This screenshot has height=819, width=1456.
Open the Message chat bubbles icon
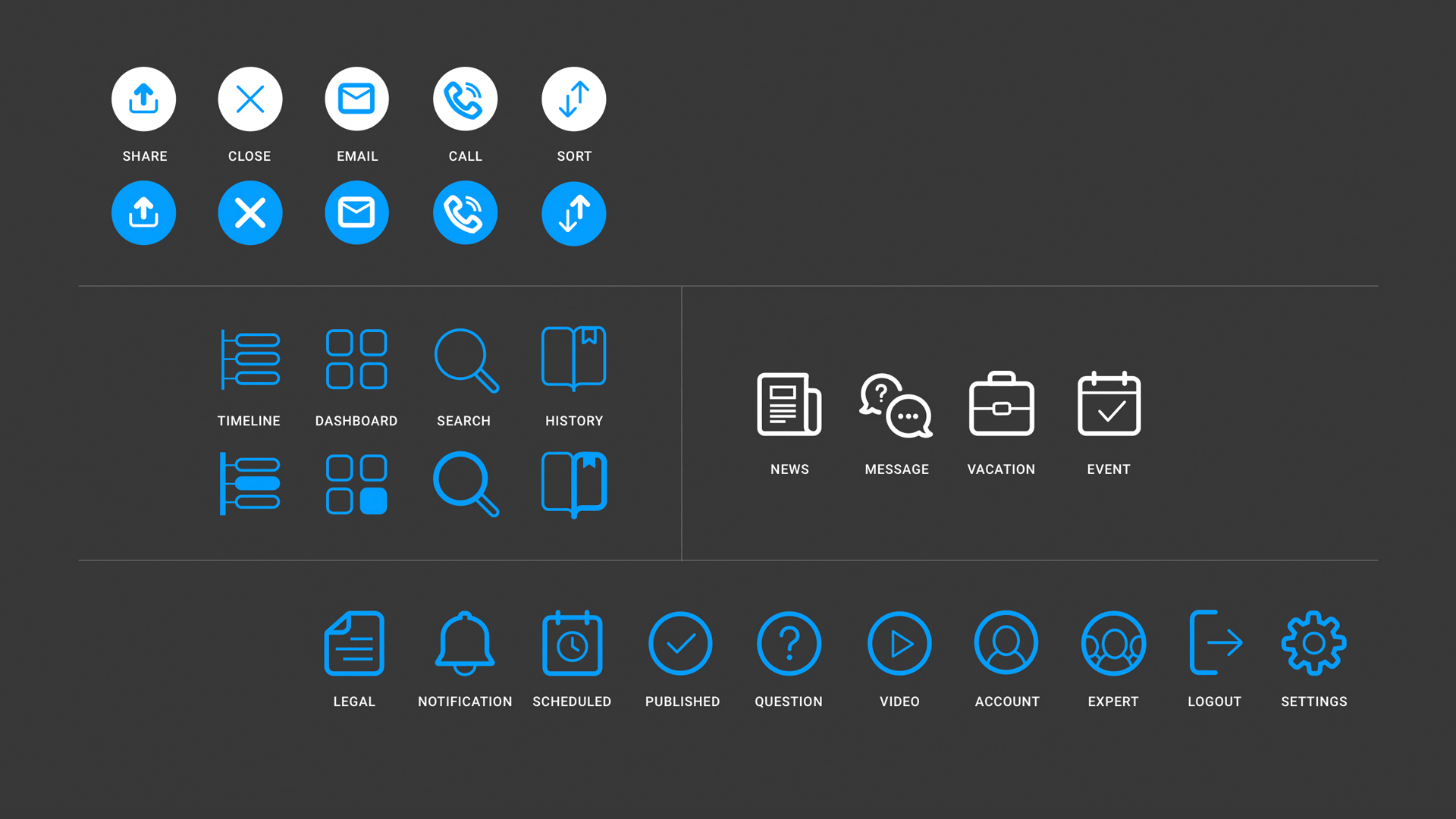896,405
